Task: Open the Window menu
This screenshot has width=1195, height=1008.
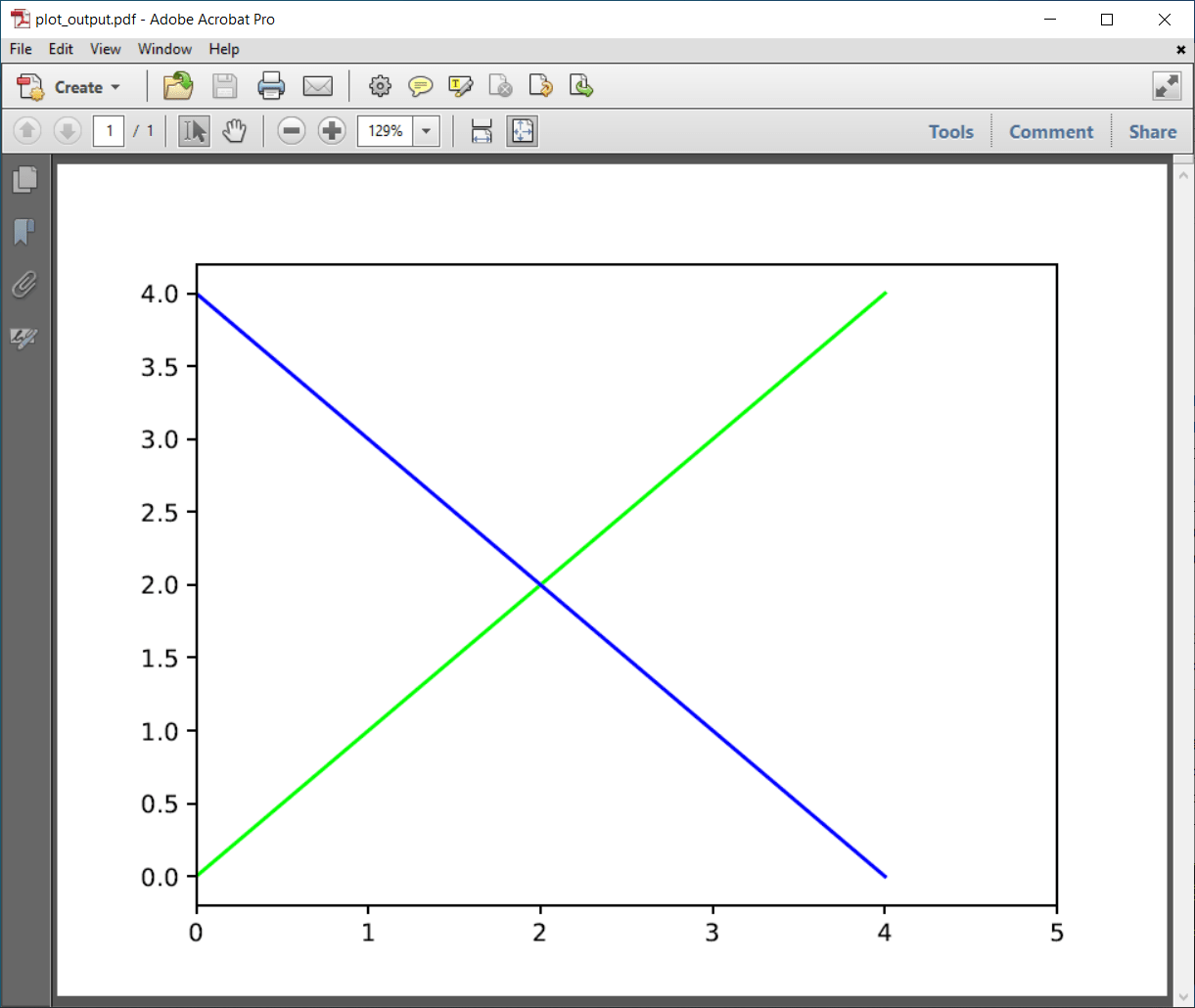Action: click(x=163, y=49)
